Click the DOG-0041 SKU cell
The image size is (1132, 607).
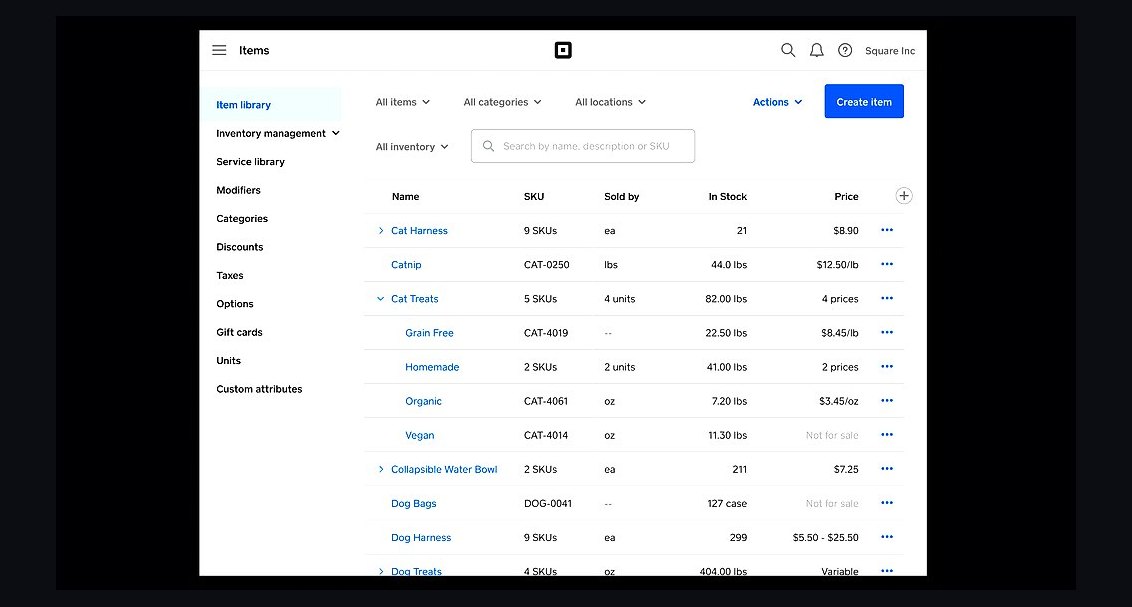point(548,503)
